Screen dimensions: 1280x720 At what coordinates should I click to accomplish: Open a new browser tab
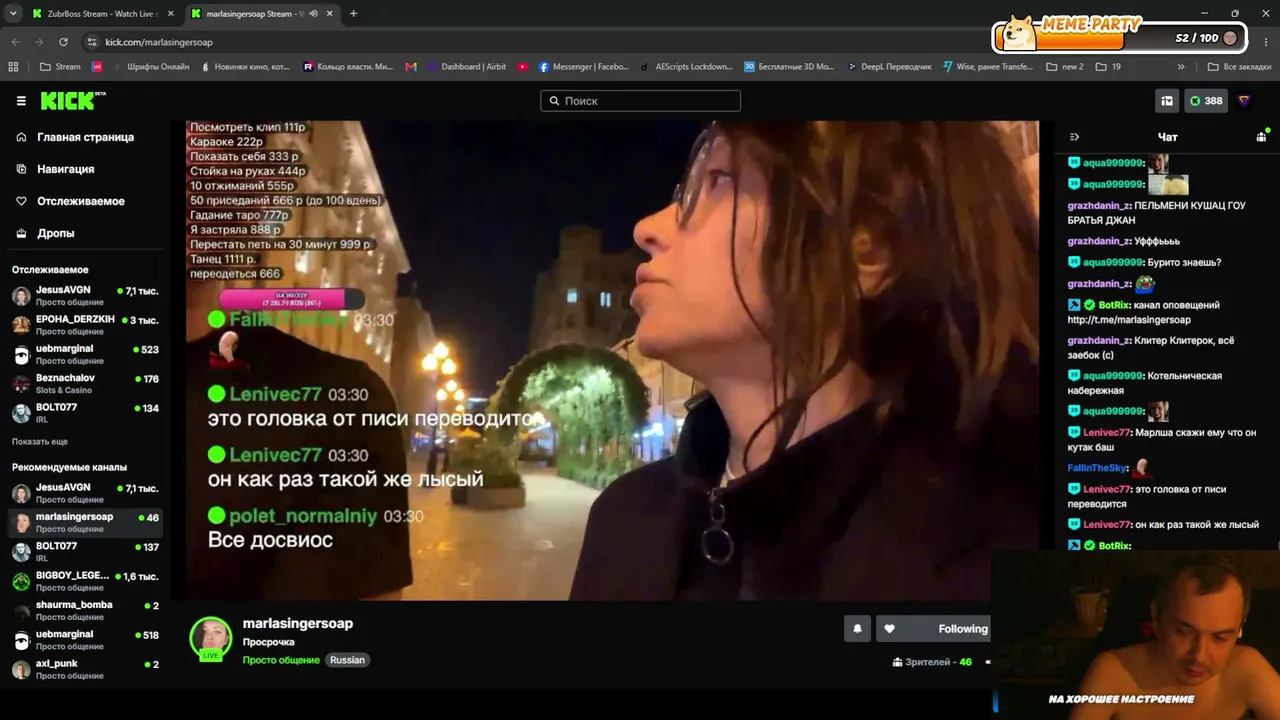353,14
